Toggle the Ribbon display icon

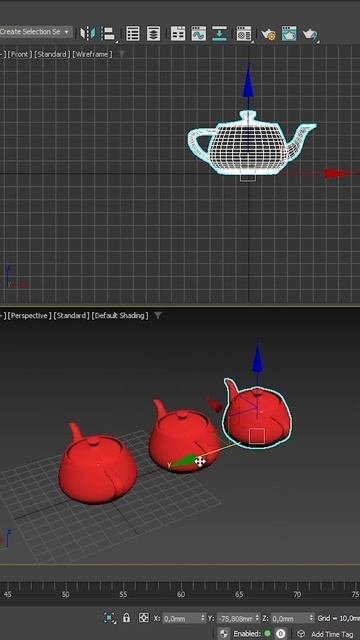tap(178, 33)
